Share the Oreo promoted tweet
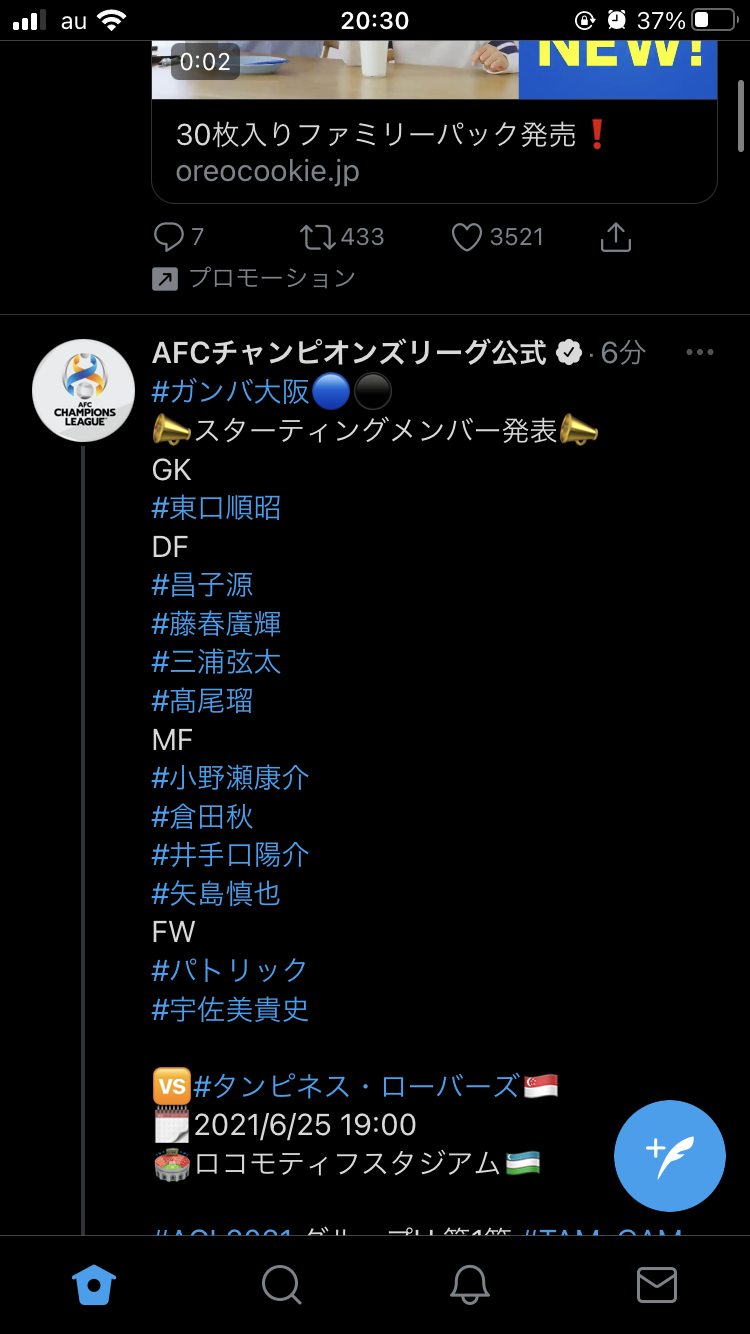 (x=615, y=237)
